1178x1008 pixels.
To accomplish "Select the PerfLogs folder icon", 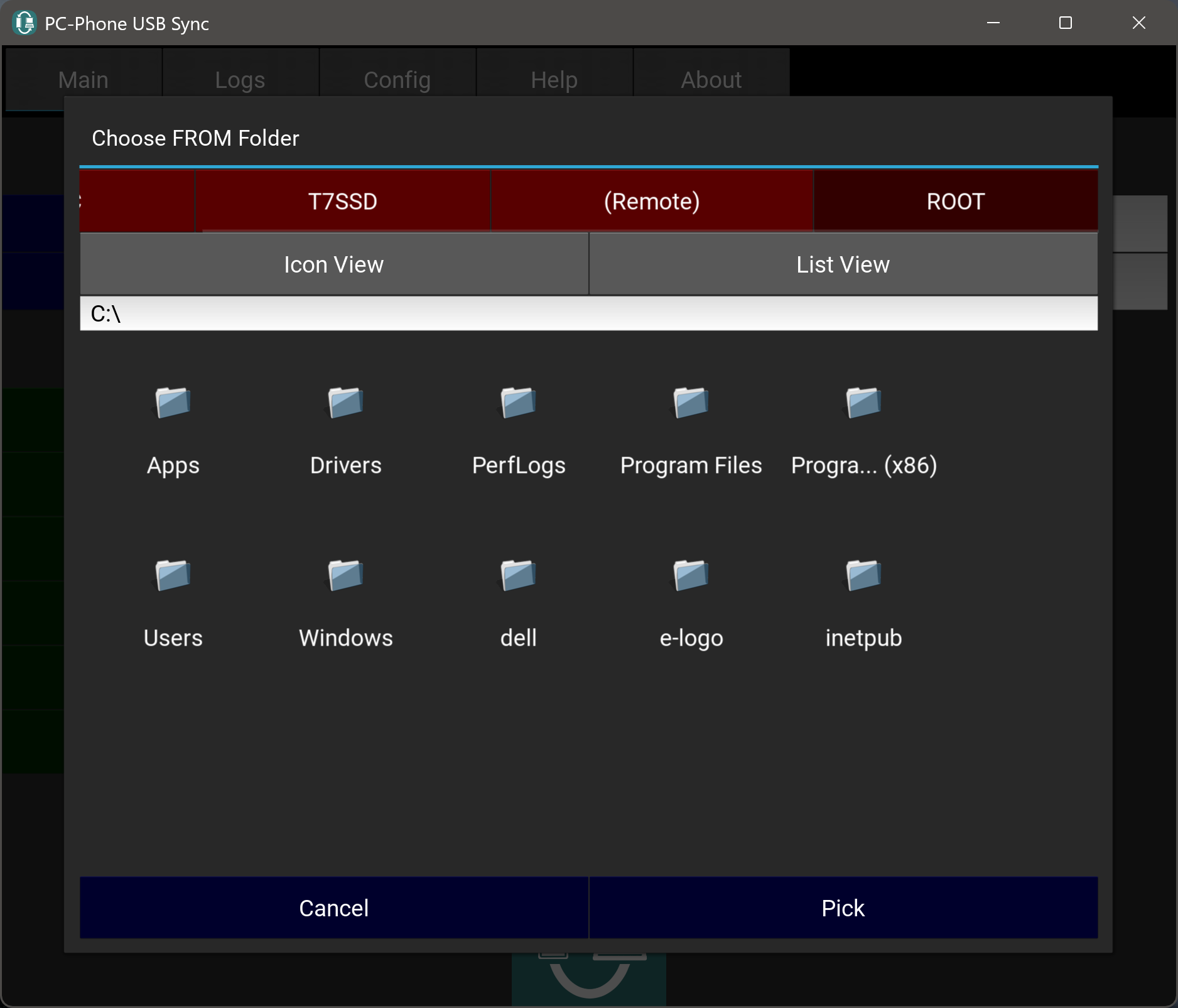I will [518, 403].
